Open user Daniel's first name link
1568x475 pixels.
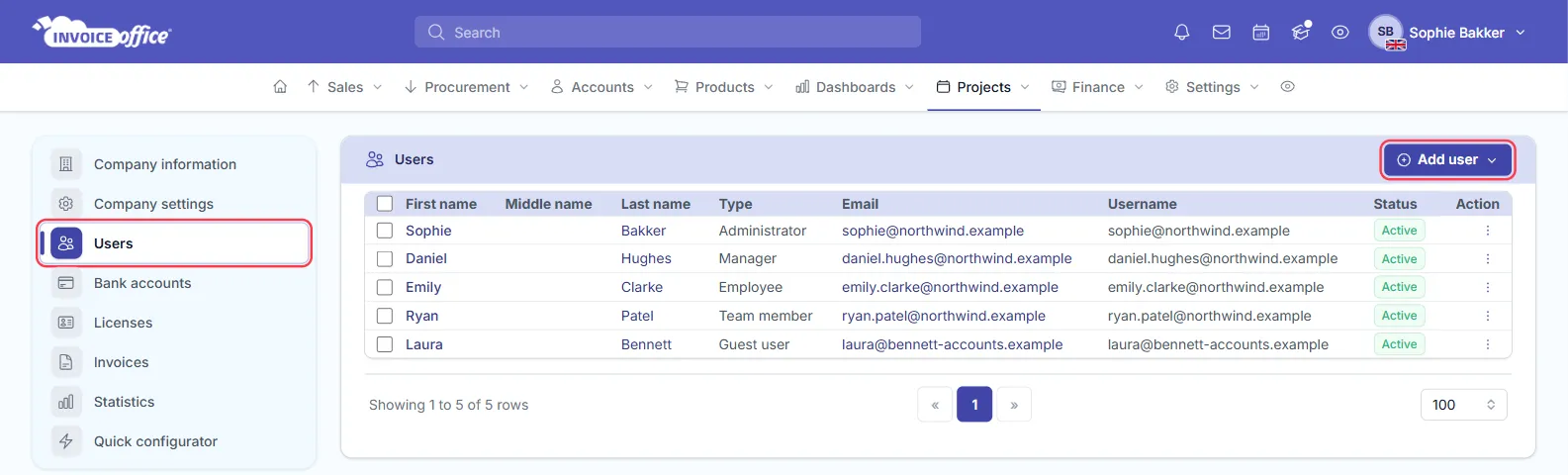pyautogui.click(x=426, y=258)
